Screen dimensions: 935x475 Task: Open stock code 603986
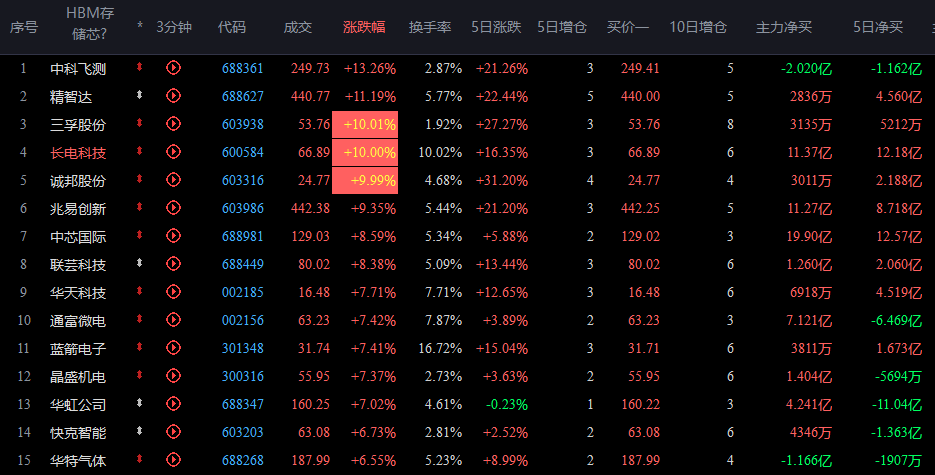pos(243,209)
